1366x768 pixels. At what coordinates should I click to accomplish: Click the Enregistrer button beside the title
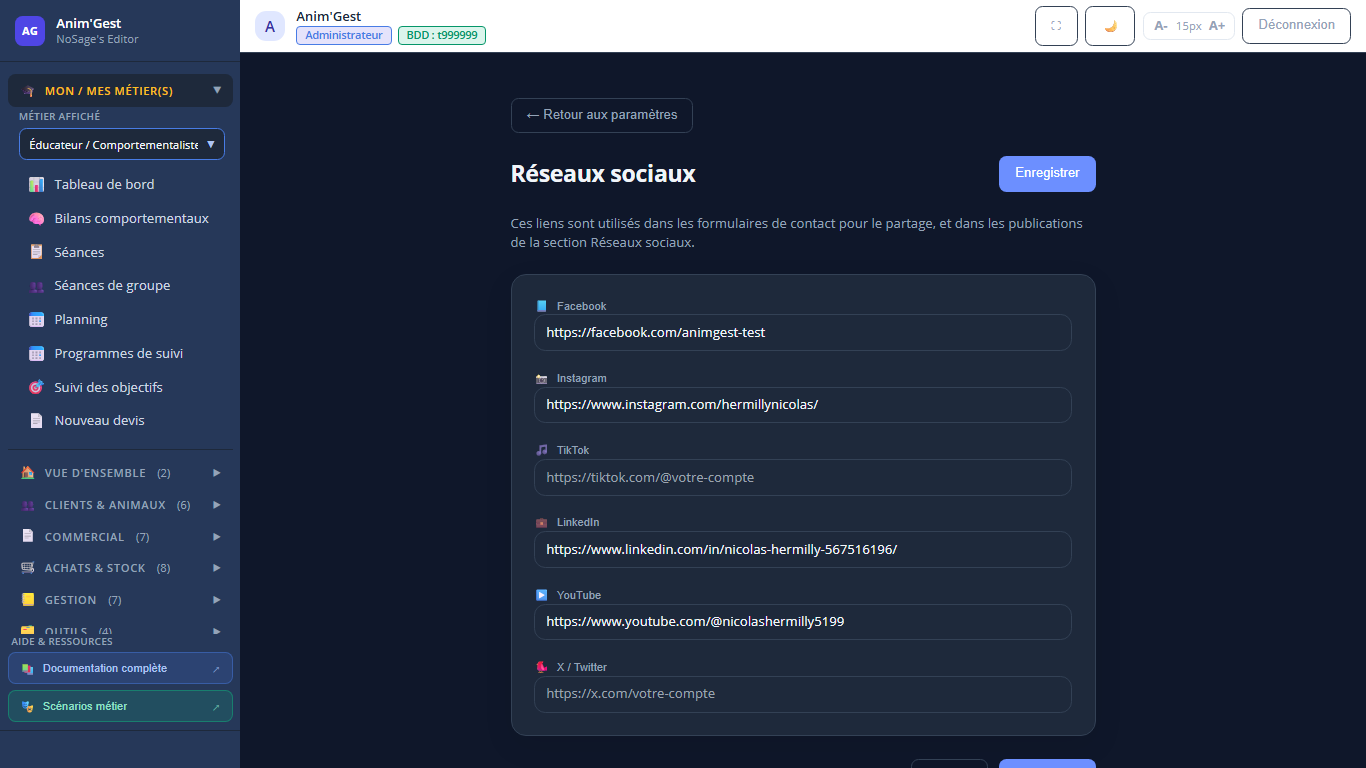(1047, 173)
